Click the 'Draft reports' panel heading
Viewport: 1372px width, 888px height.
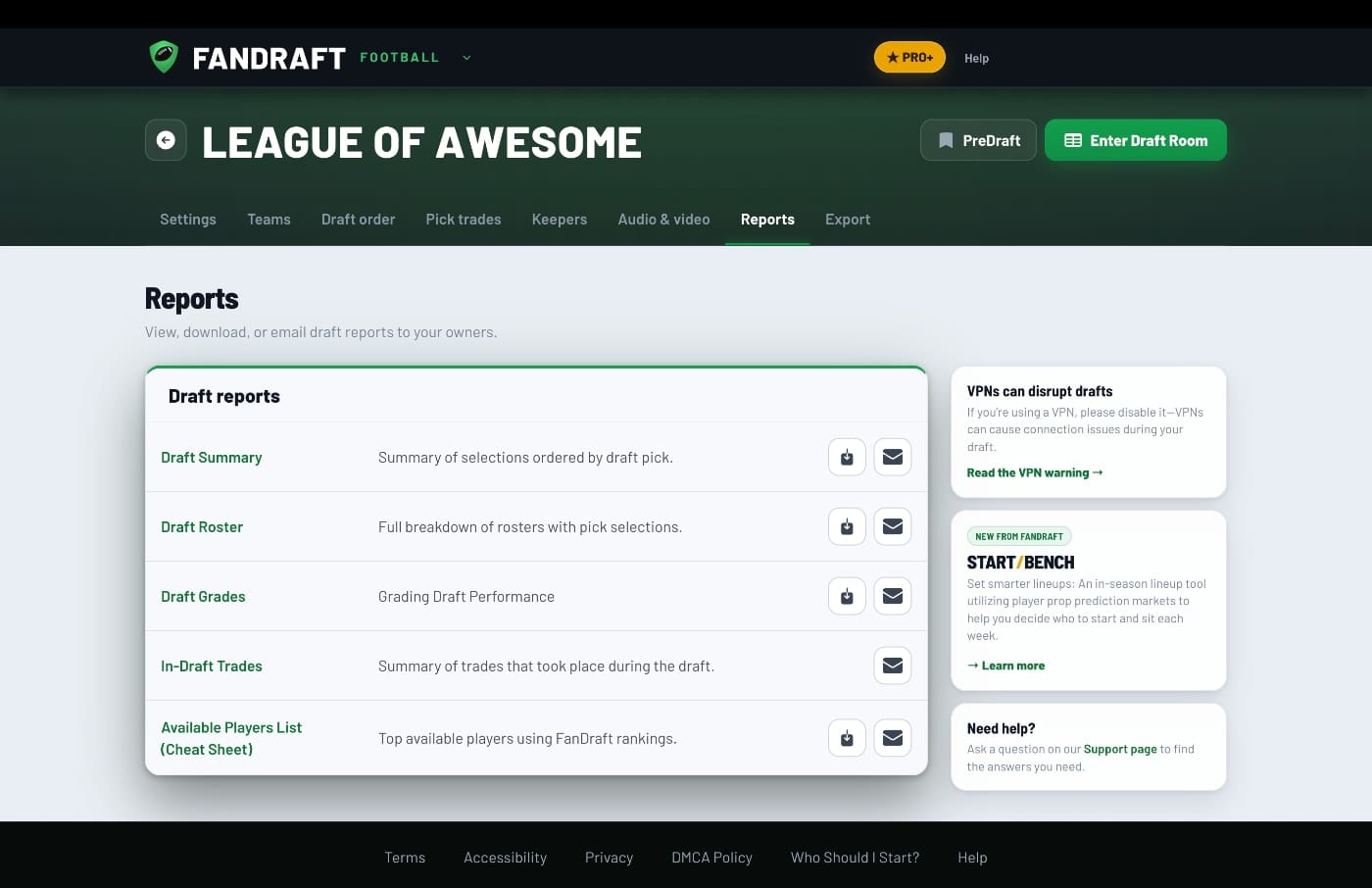(224, 396)
